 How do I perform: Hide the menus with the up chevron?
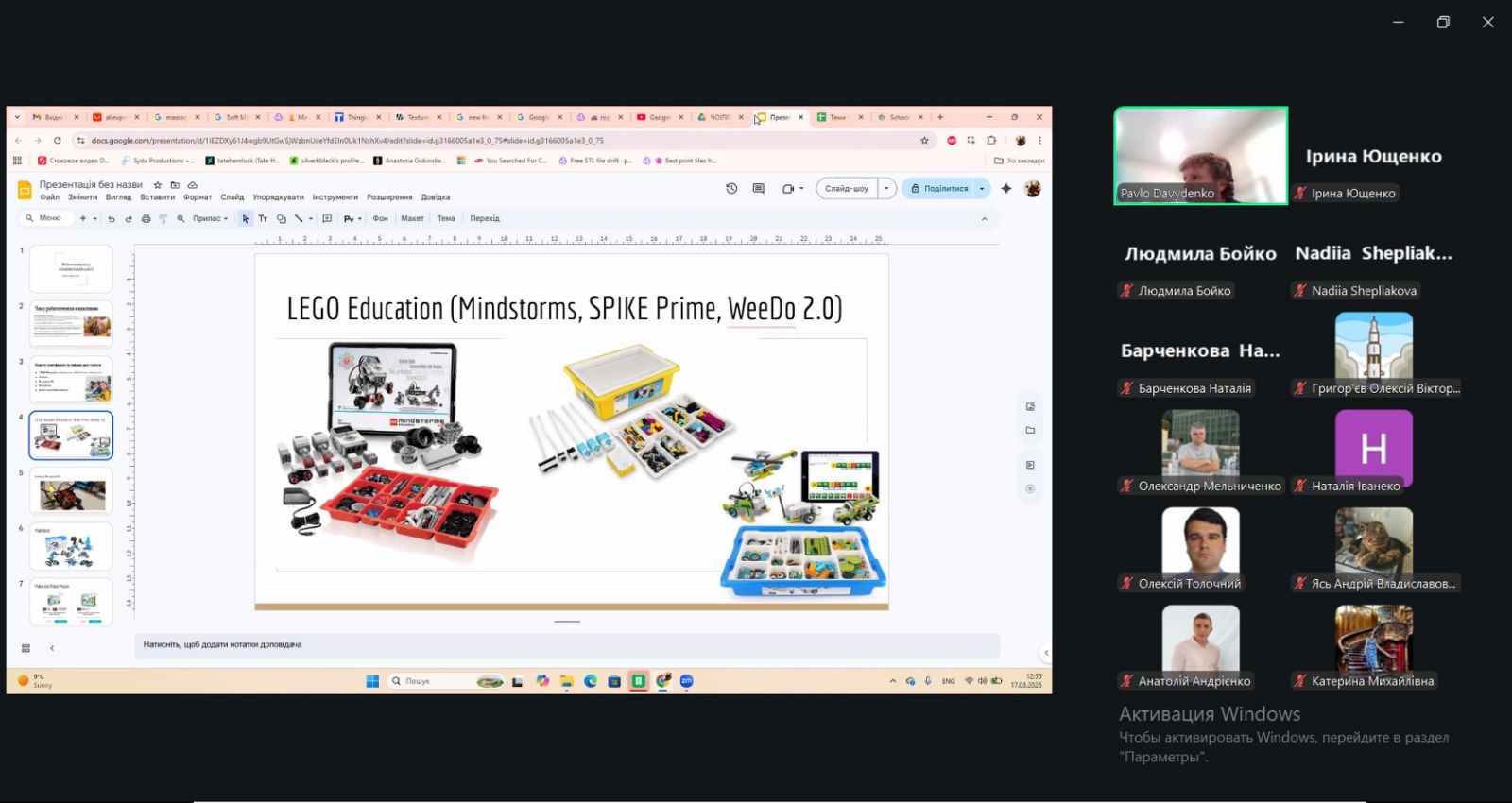[984, 218]
